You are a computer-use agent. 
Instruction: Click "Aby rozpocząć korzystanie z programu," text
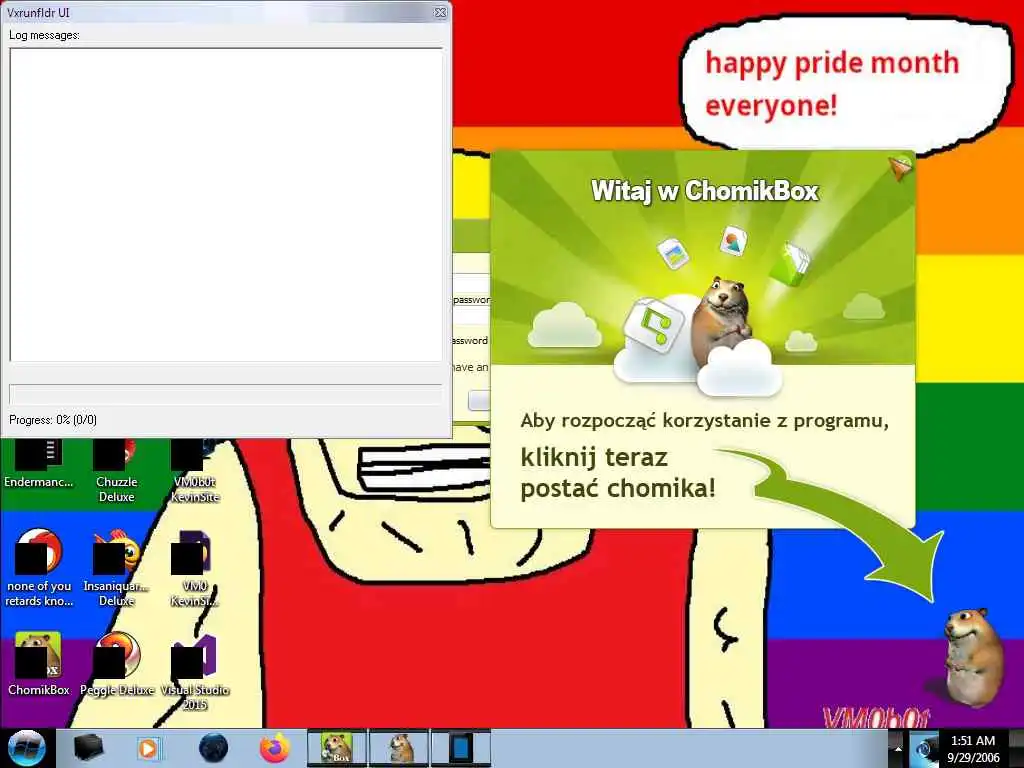click(x=705, y=421)
